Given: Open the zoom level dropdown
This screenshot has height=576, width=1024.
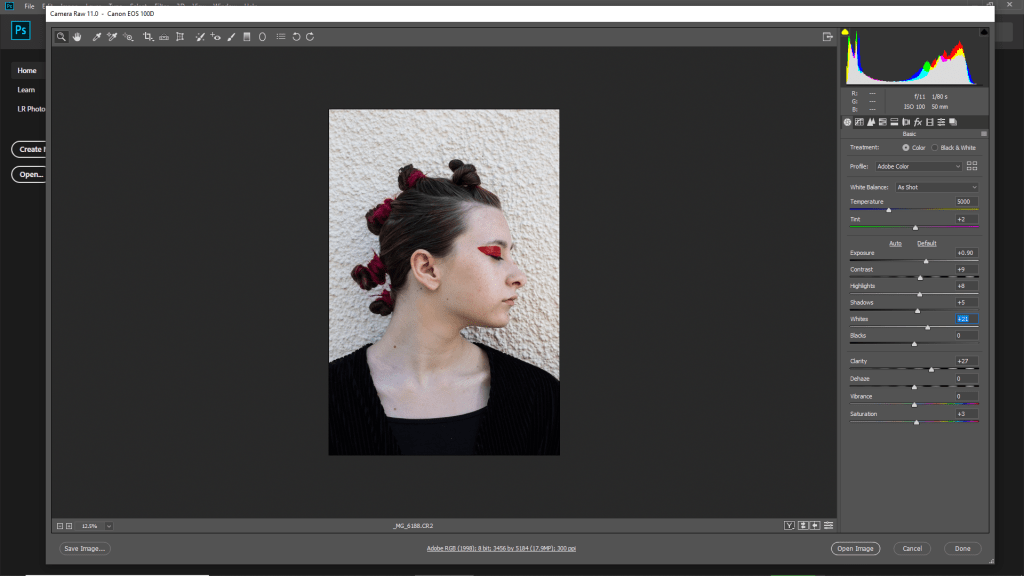Looking at the screenshot, I should [108, 525].
